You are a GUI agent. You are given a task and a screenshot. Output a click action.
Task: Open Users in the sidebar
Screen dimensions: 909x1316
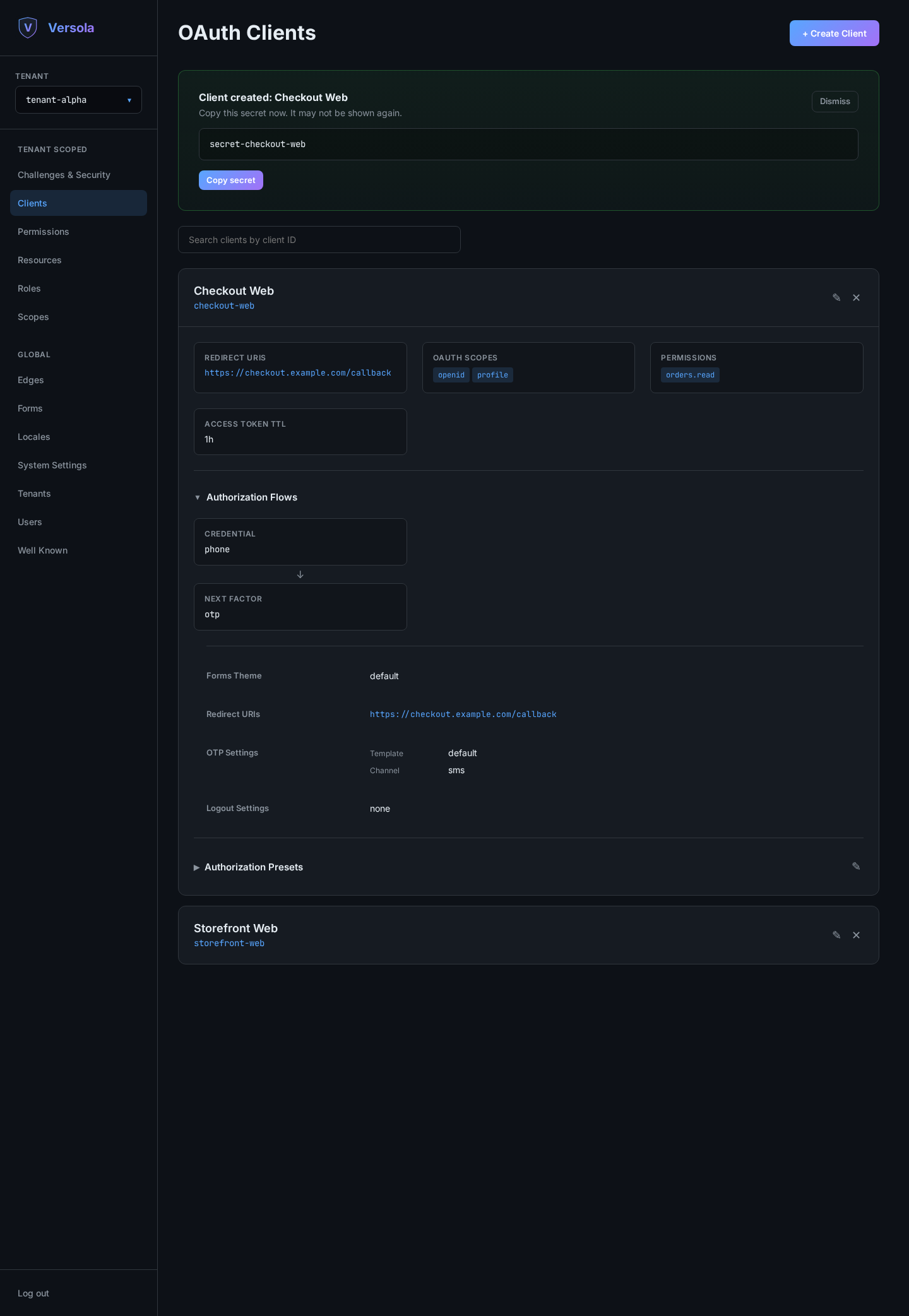[x=78, y=522]
